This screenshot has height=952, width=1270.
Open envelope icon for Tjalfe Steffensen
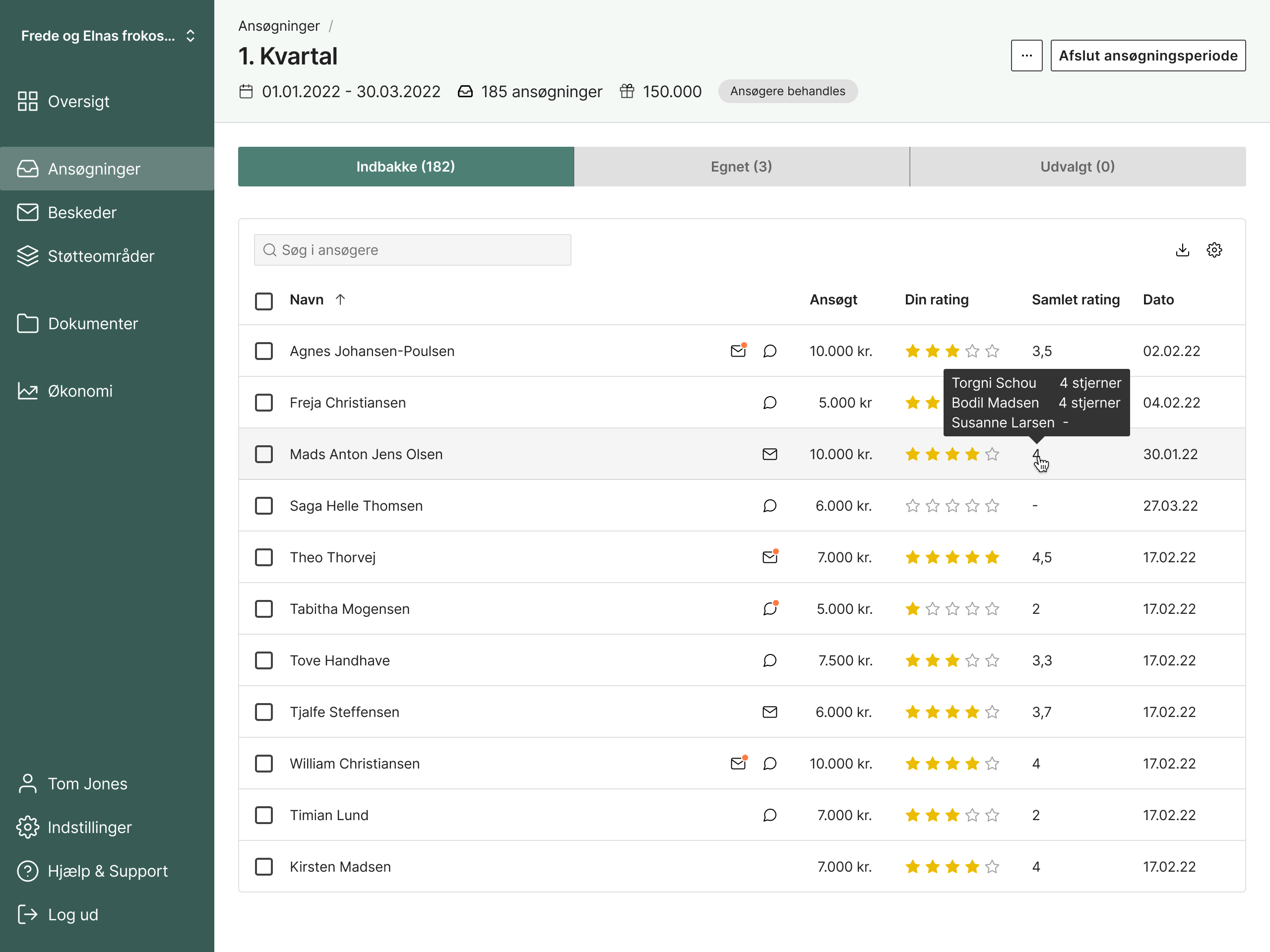click(770, 712)
